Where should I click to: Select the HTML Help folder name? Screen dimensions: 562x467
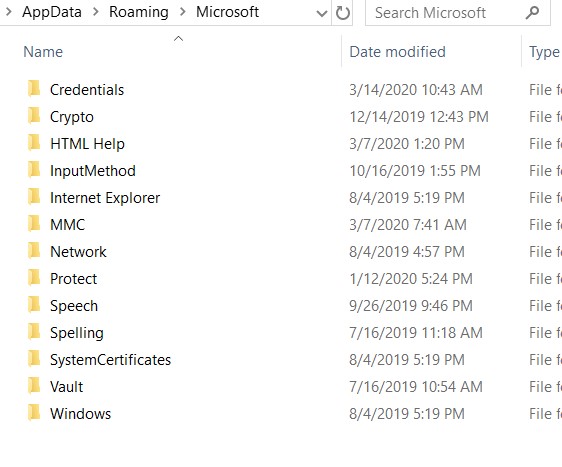click(87, 144)
